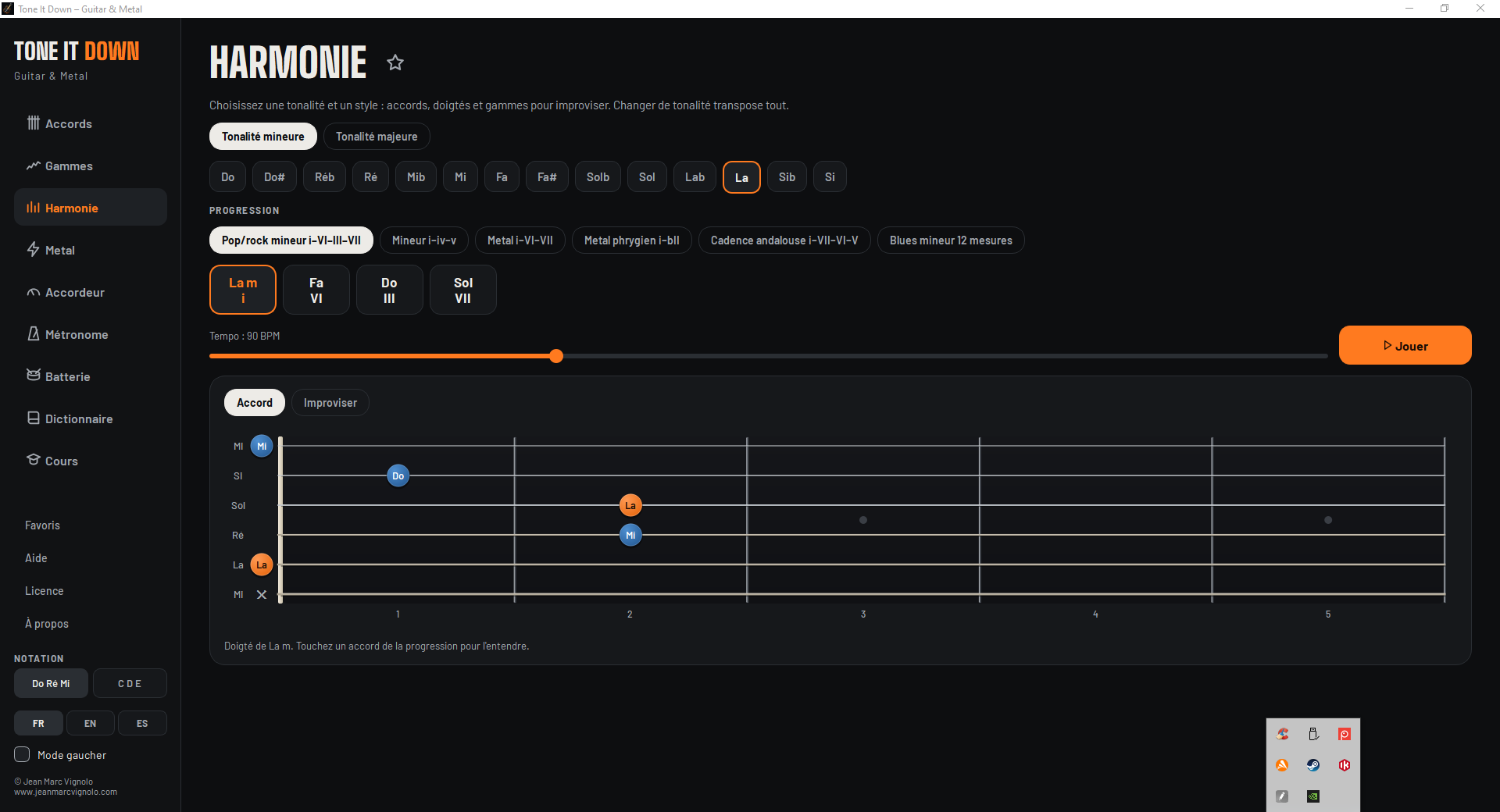The image size is (1500, 812).
Task: Select Metal phrygien i–bII progression
Action: (632, 240)
